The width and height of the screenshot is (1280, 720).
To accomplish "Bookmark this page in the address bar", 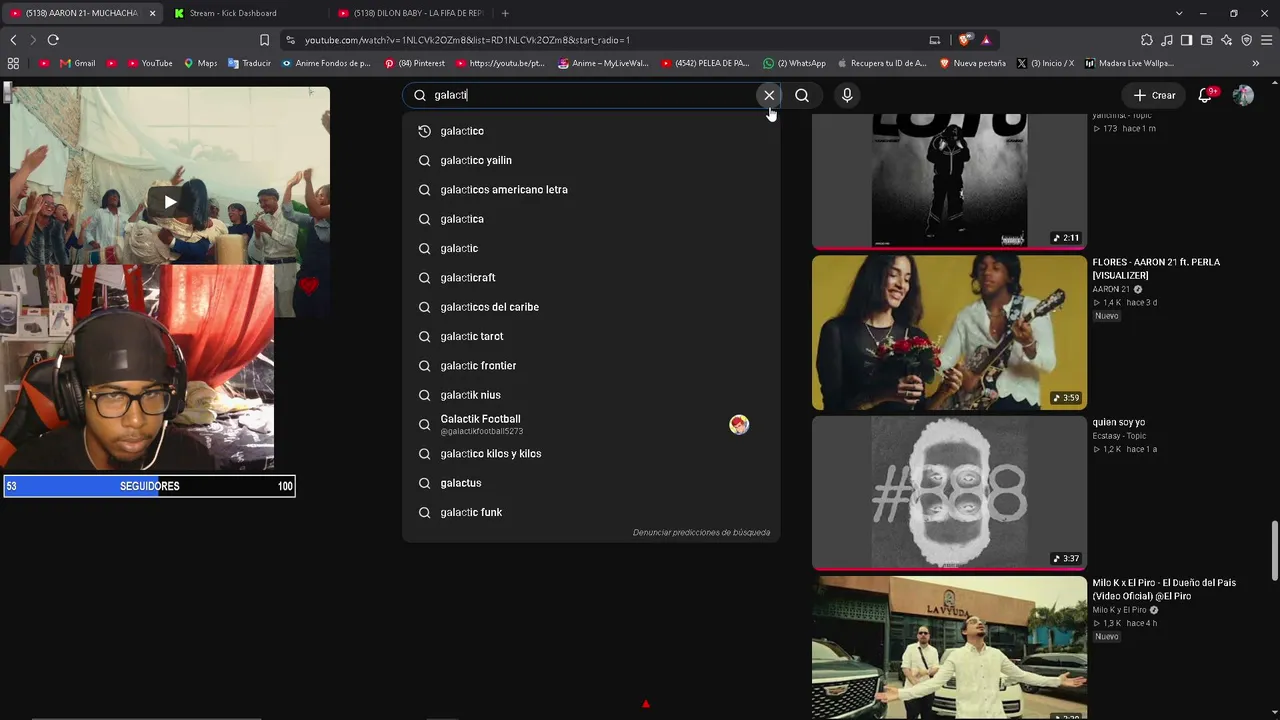I will (264, 40).
